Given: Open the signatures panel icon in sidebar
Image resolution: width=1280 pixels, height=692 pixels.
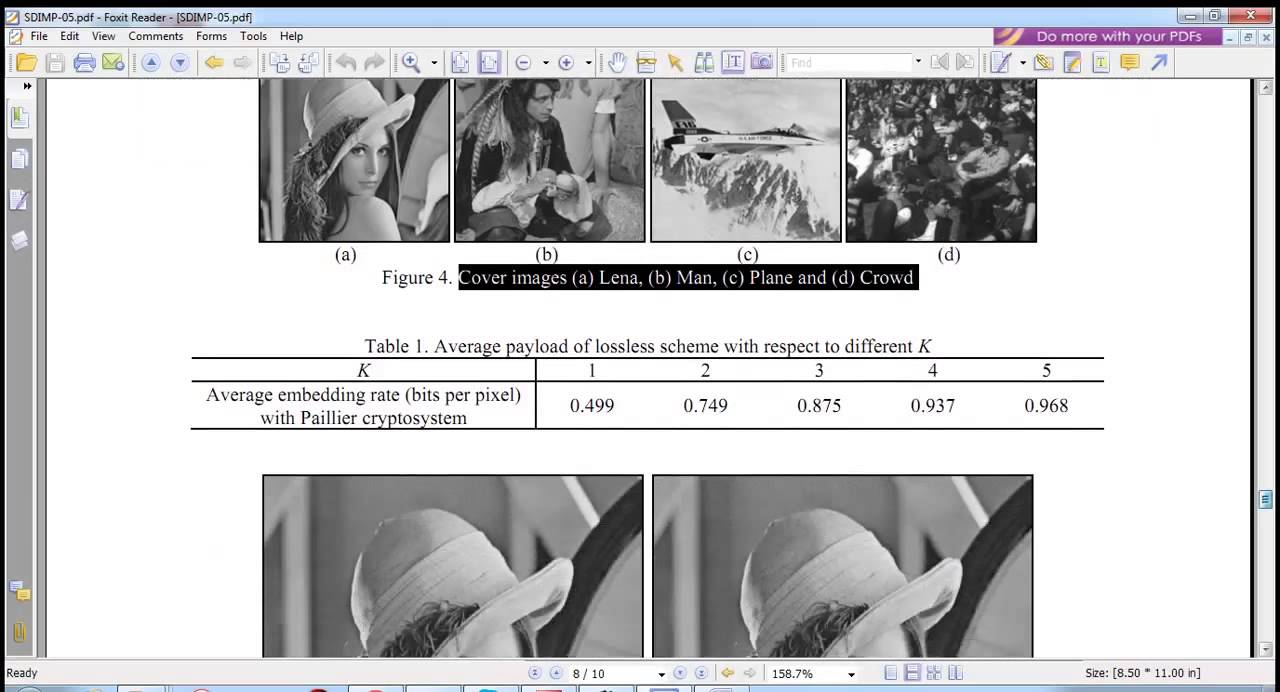Looking at the screenshot, I should [19, 200].
